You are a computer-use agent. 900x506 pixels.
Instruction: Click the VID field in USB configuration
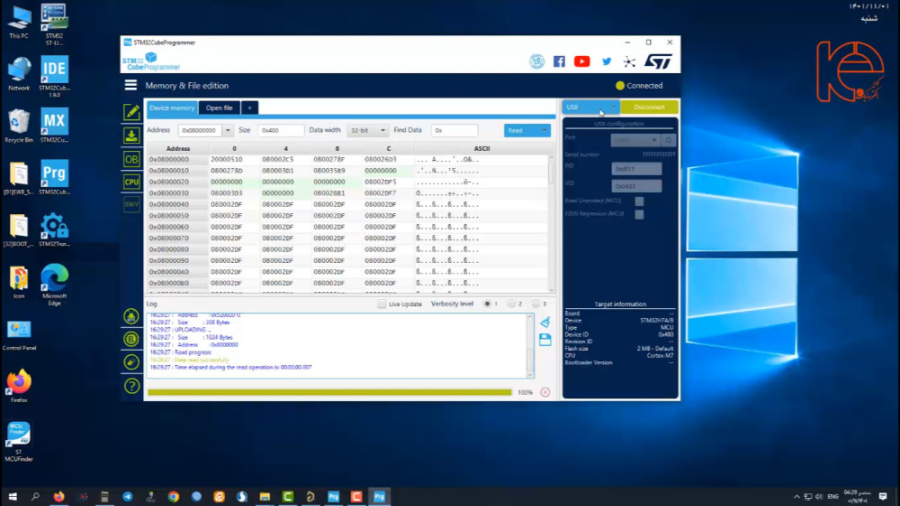click(x=637, y=186)
